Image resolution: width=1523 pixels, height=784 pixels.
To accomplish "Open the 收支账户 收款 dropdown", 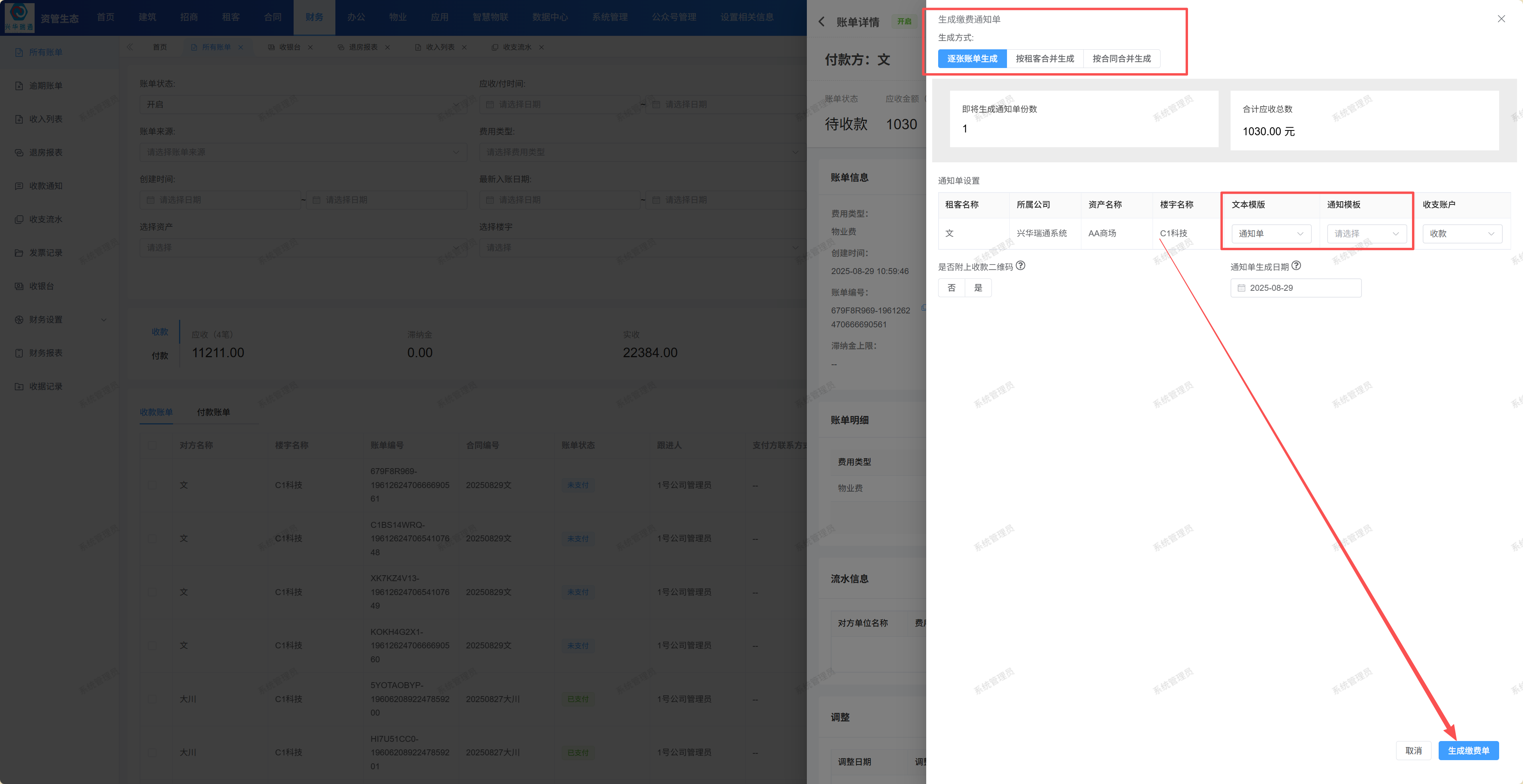I will click(x=1461, y=233).
